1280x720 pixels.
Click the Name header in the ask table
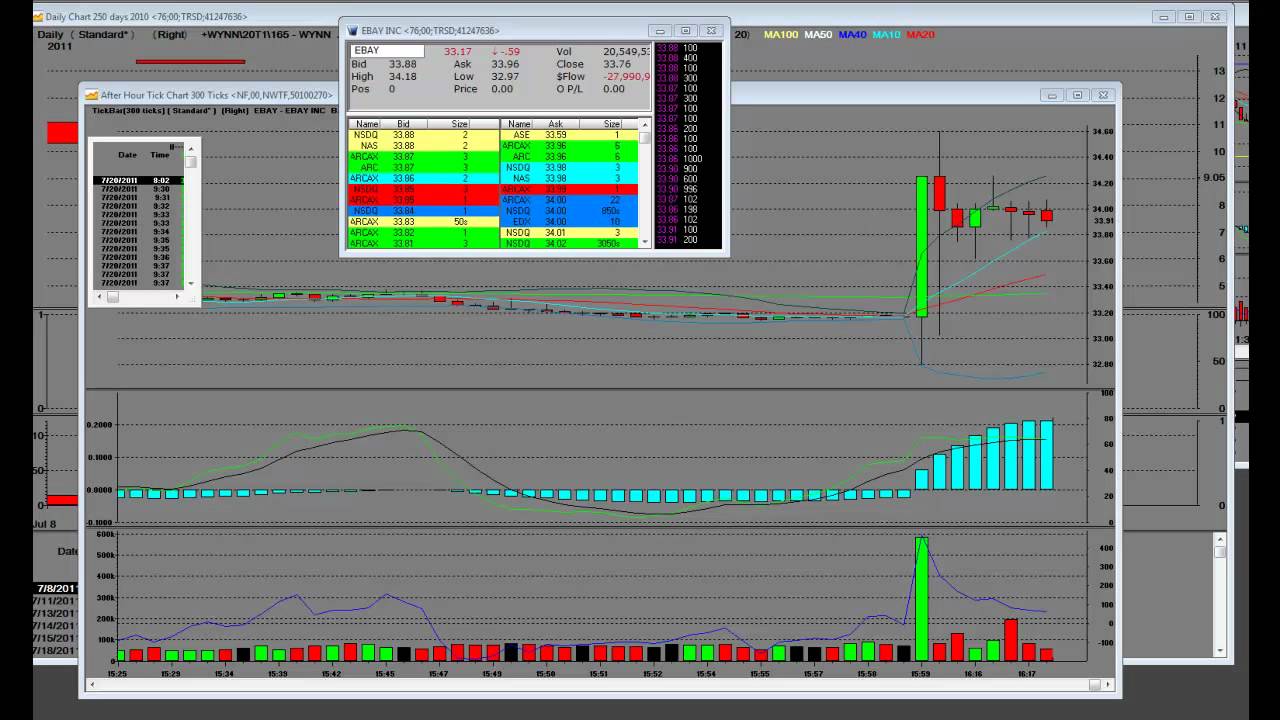[519, 124]
